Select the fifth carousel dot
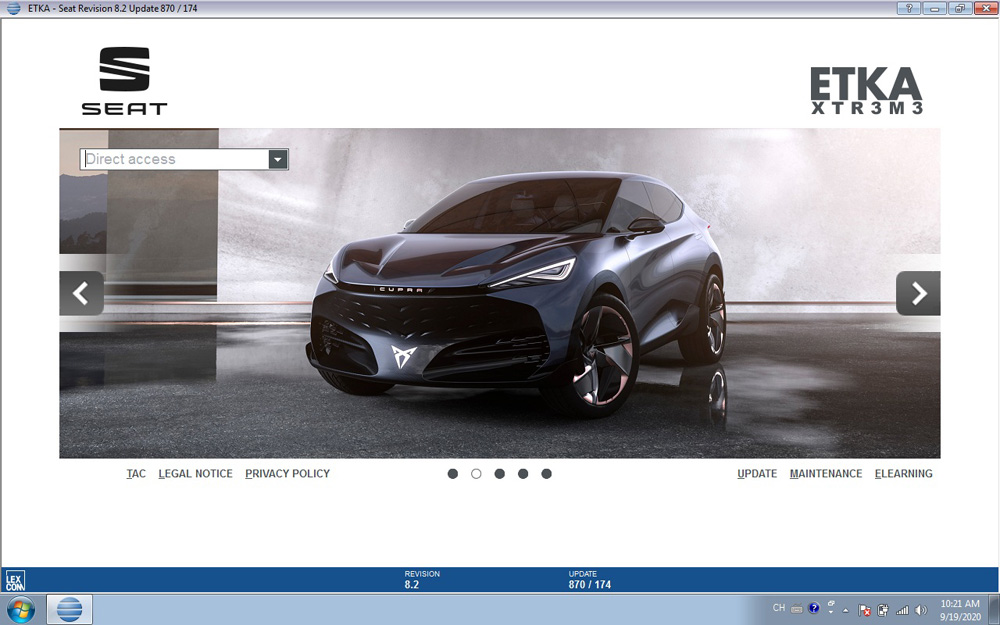The image size is (1000, 625). pyautogui.click(x=547, y=474)
